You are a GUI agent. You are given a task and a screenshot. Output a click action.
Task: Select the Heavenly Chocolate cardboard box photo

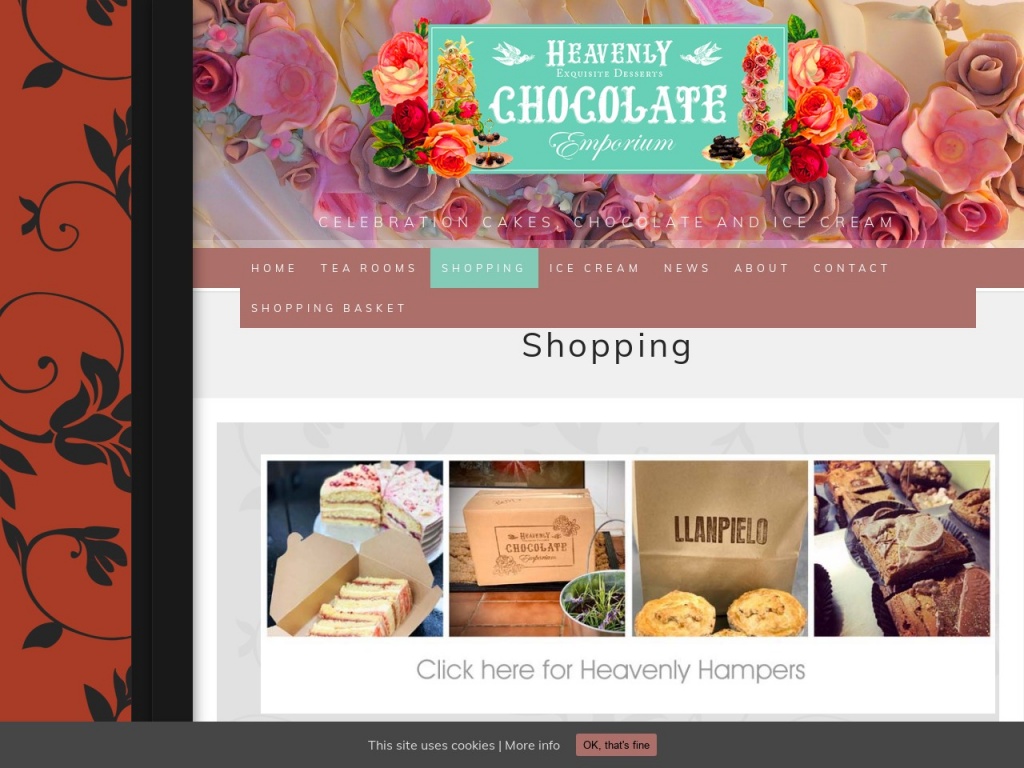[537, 549]
